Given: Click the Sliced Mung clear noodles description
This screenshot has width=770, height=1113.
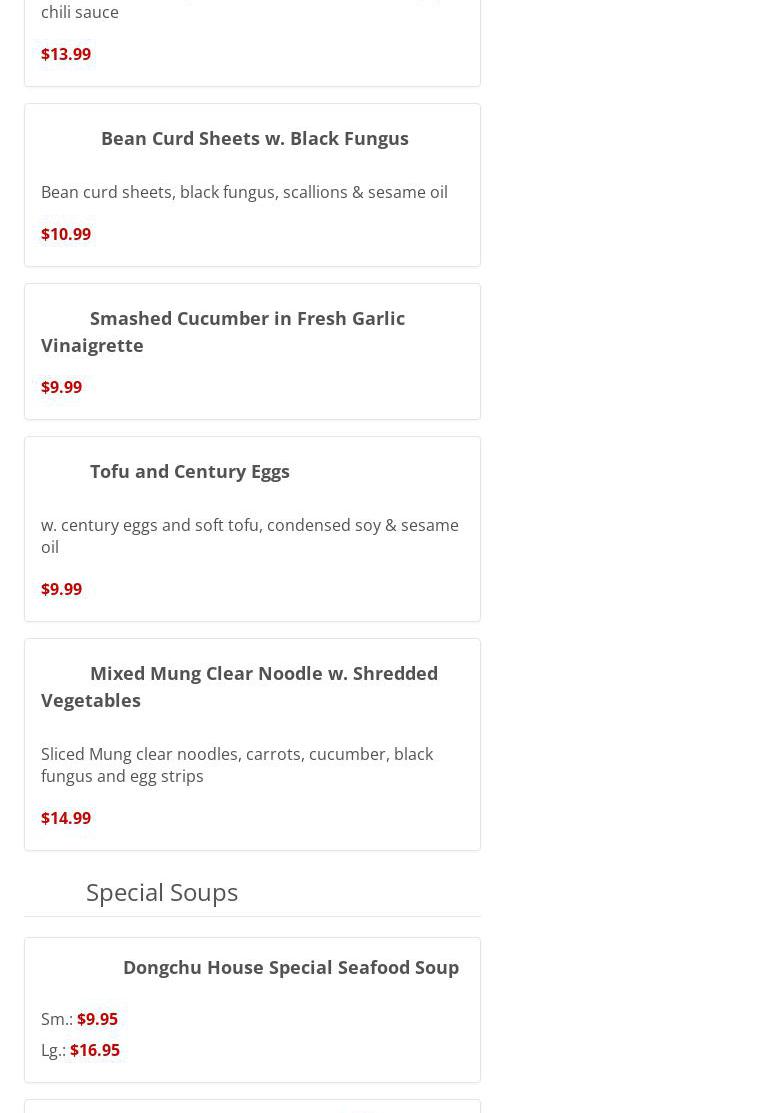Looking at the screenshot, I should (237, 764).
